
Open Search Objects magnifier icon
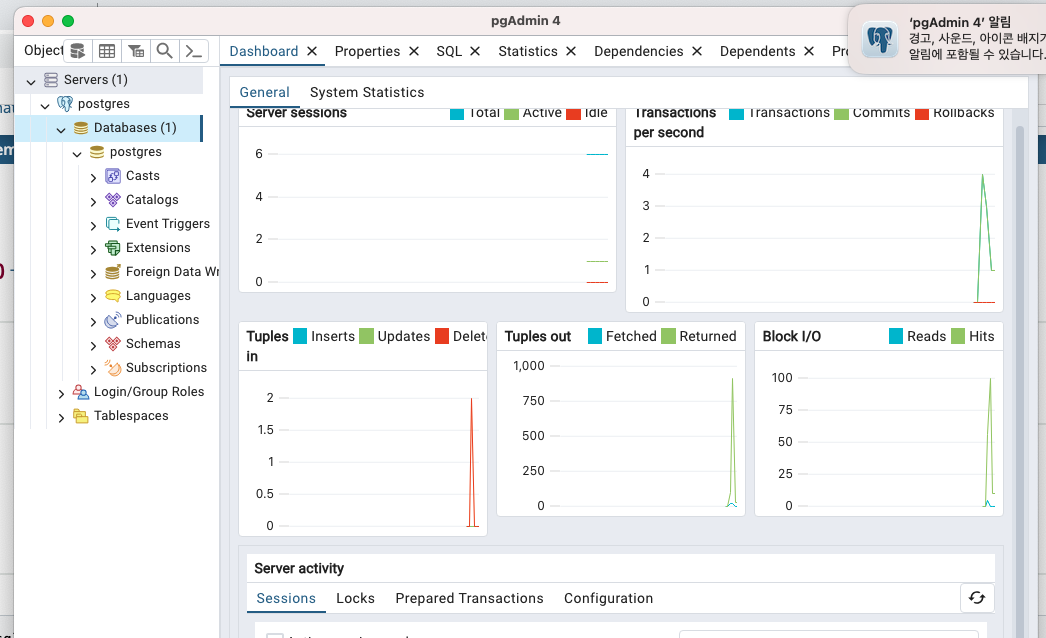(x=164, y=51)
